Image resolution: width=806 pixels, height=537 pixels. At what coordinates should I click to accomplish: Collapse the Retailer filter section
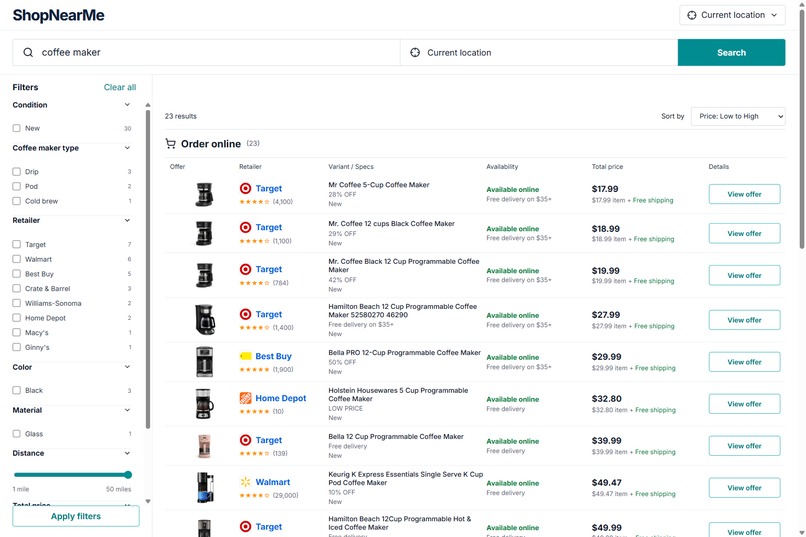127,220
